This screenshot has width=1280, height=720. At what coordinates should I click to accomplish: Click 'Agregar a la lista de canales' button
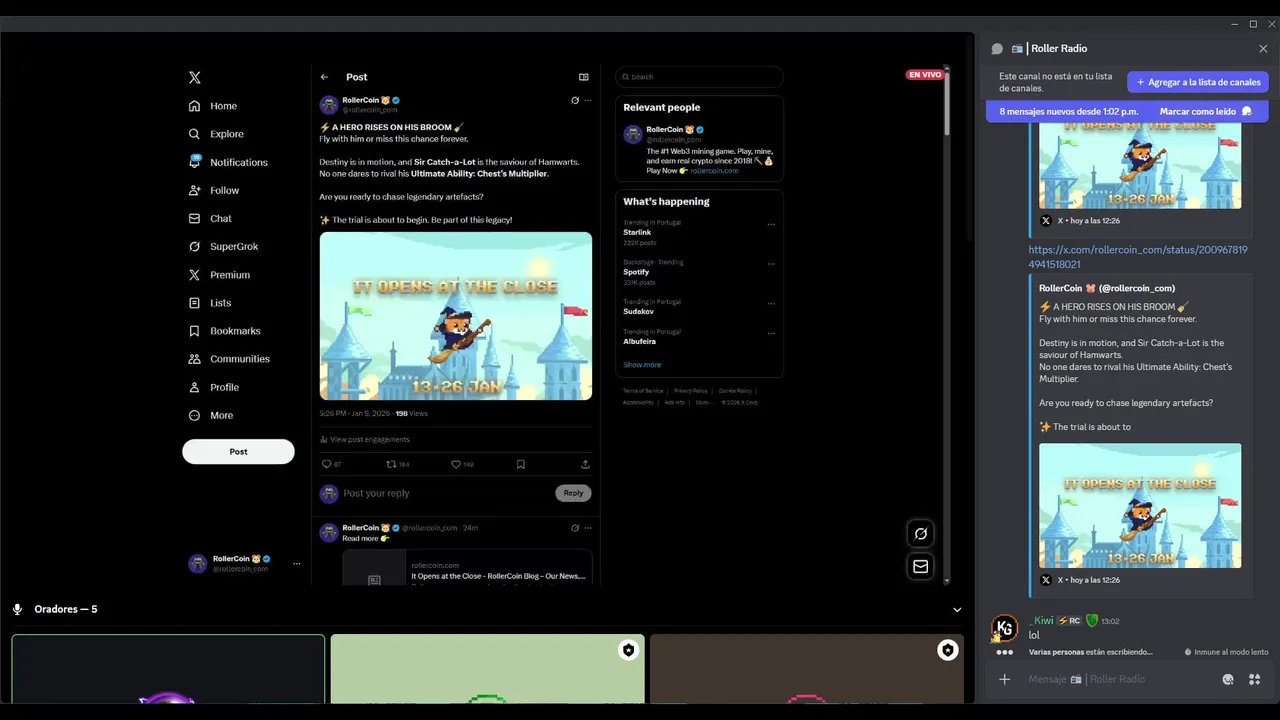[x=1198, y=82]
